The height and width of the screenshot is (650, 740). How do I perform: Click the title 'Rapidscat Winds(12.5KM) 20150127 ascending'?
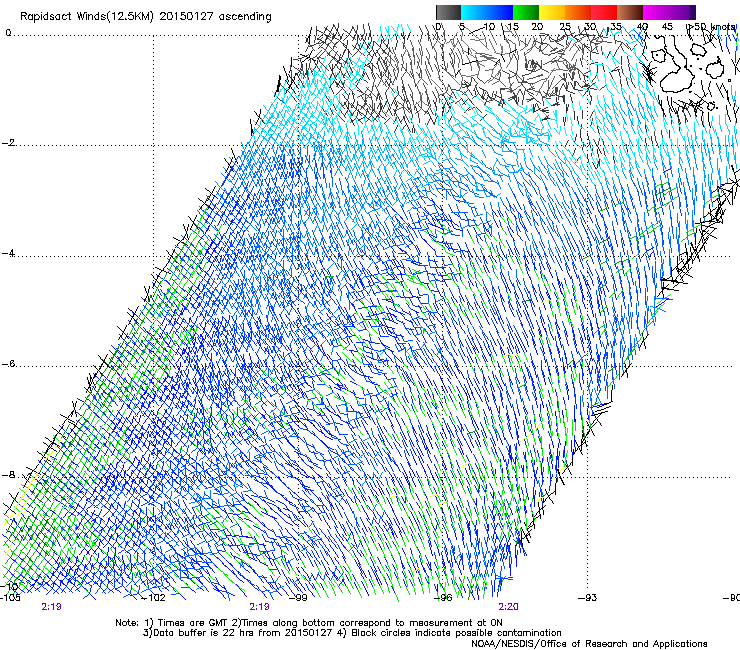(x=146, y=17)
